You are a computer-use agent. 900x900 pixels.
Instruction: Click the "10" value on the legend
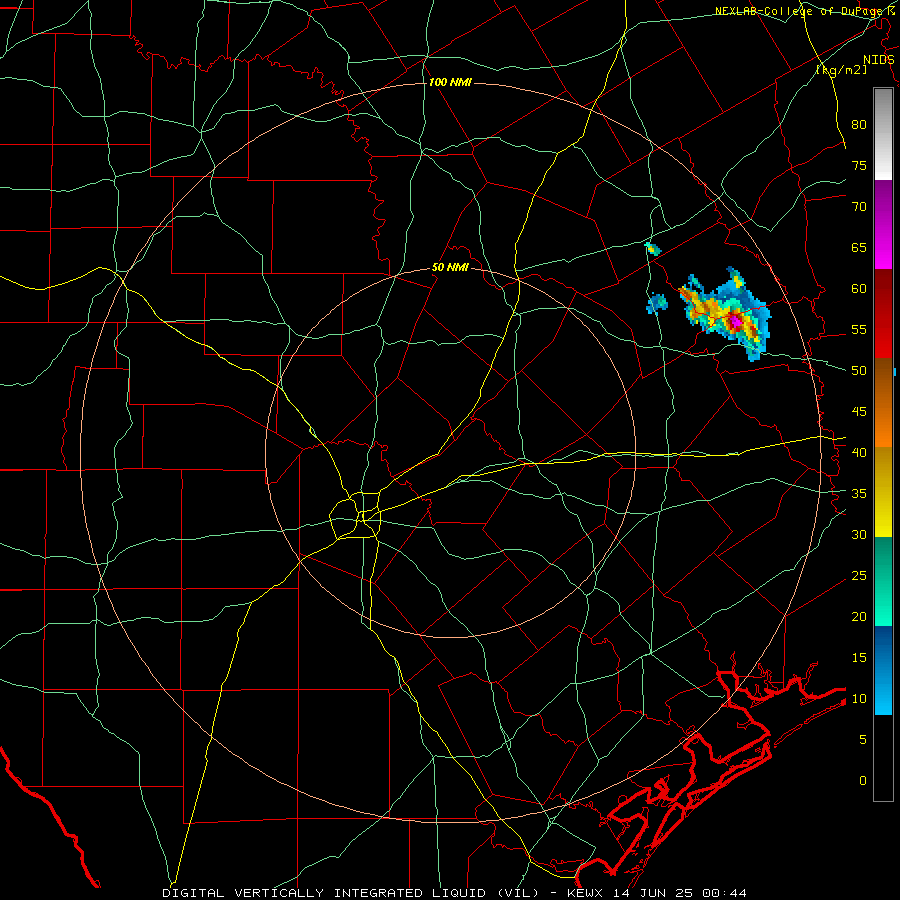click(x=859, y=699)
